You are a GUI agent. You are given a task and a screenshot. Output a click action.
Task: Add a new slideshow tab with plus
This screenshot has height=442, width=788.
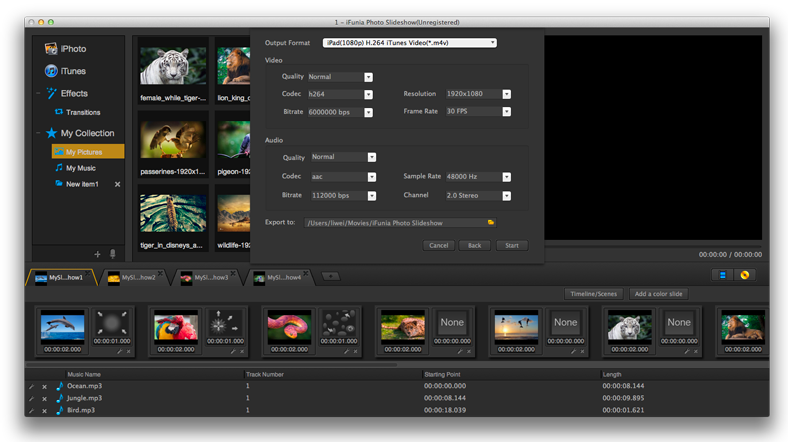click(x=331, y=276)
